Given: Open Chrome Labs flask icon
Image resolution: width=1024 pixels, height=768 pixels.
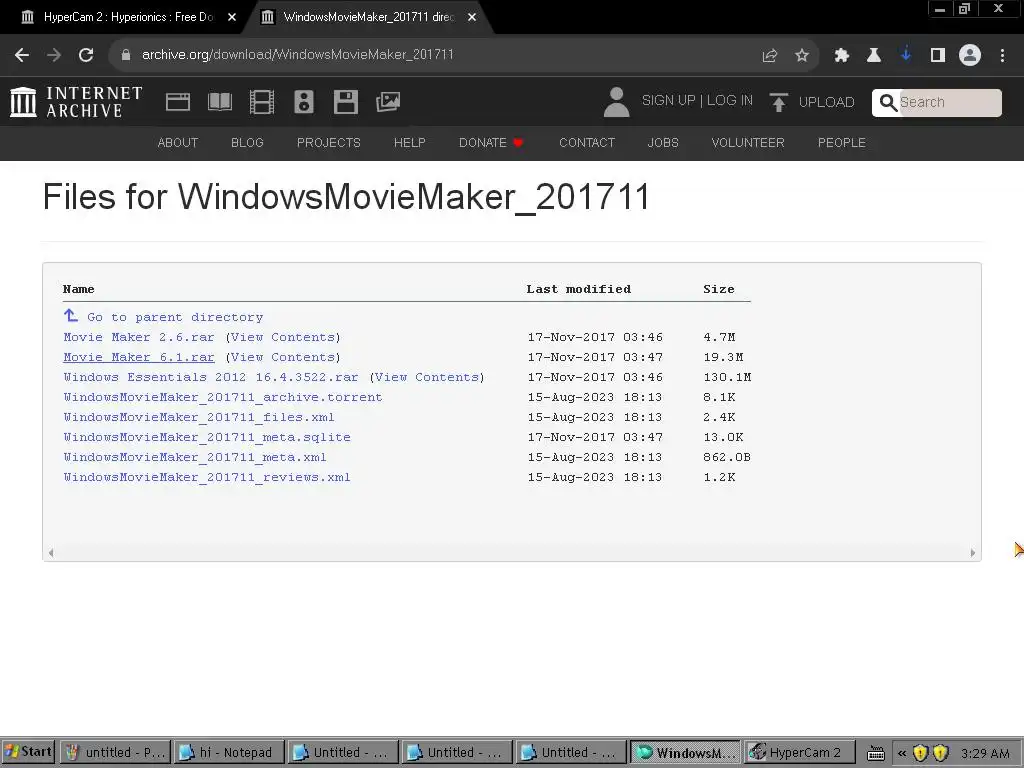Looking at the screenshot, I should [873, 56].
